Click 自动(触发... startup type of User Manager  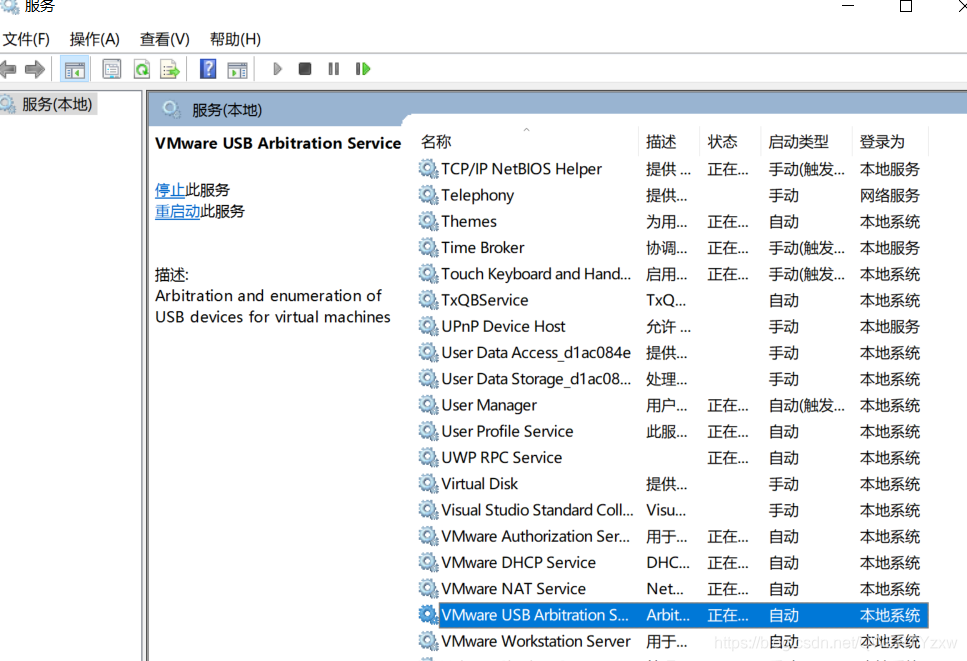point(806,405)
